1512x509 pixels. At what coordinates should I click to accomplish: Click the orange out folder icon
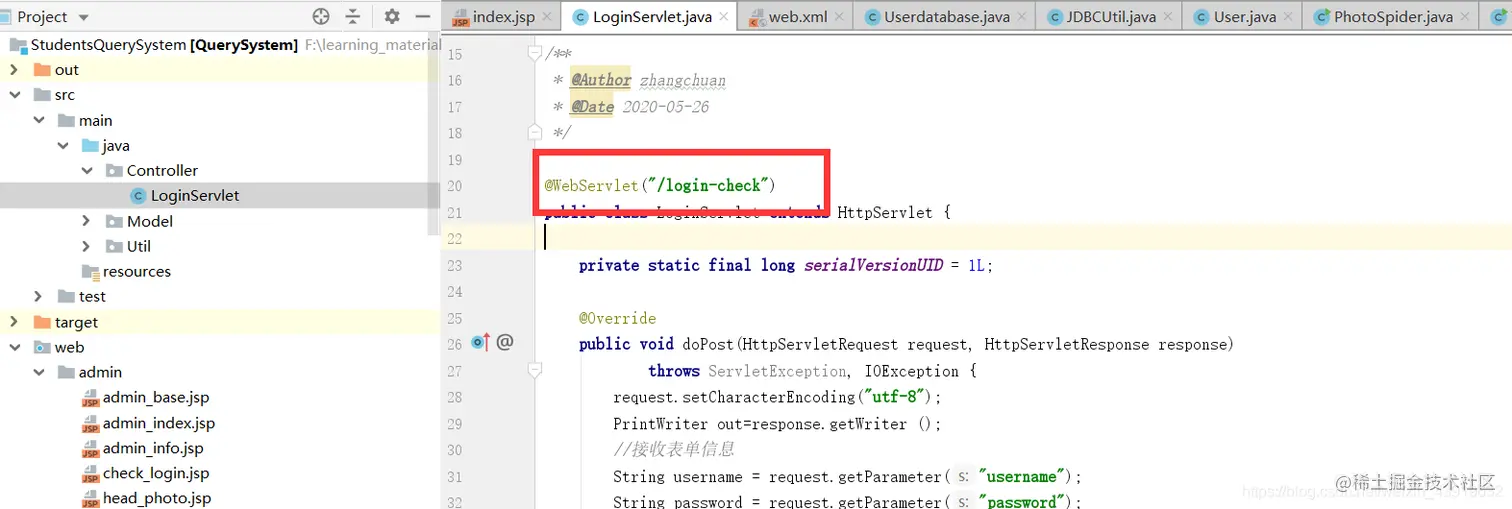click(42, 70)
